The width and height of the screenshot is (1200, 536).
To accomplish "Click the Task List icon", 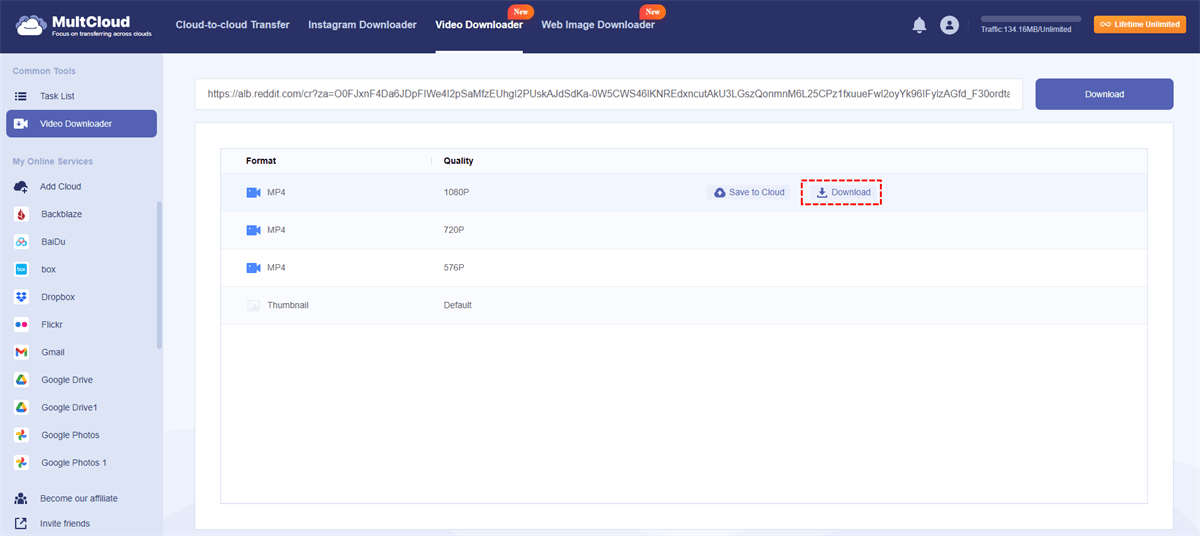I will click(x=20, y=96).
